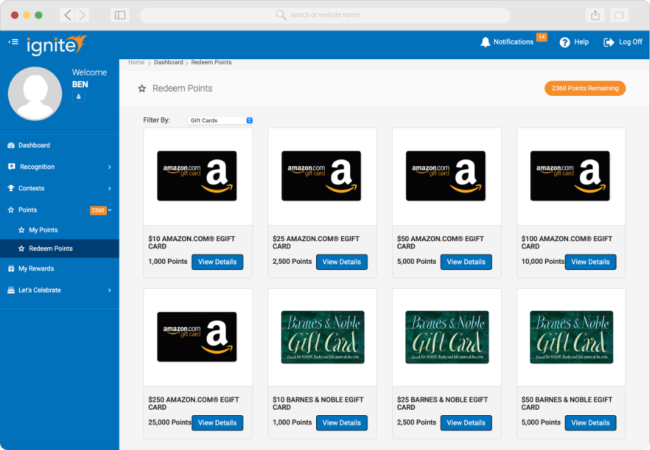View Details for $25 Amazon eGift card
This screenshot has width=650, height=450.
coord(342,262)
